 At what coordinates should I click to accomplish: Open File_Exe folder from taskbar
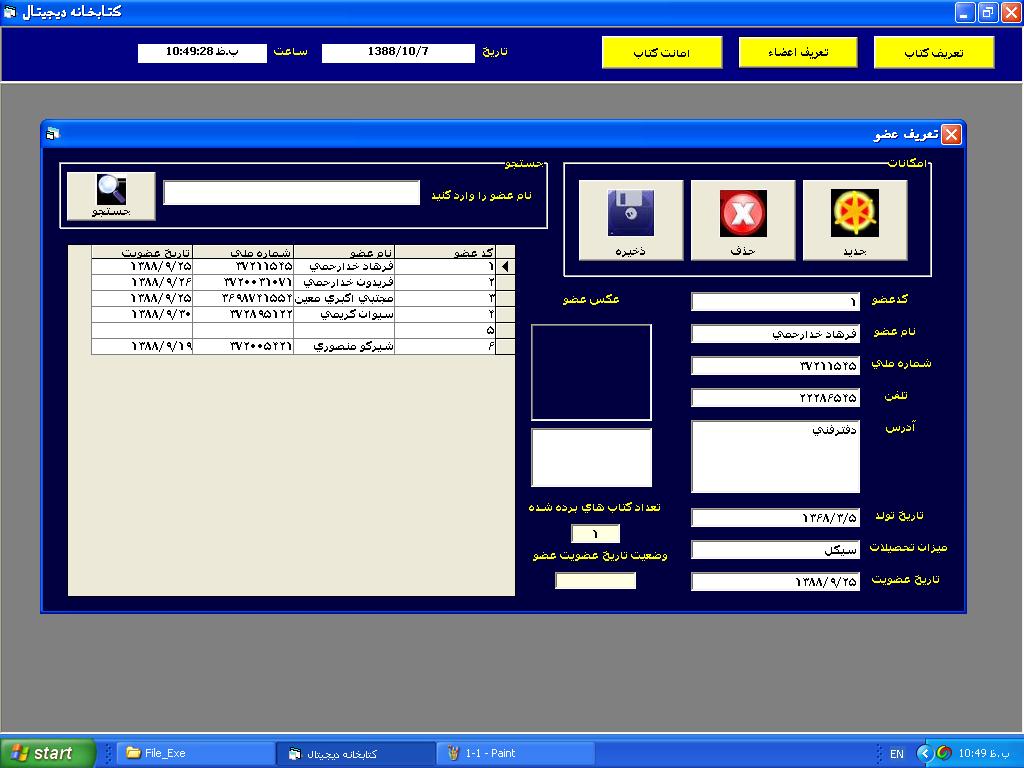coord(195,753)
